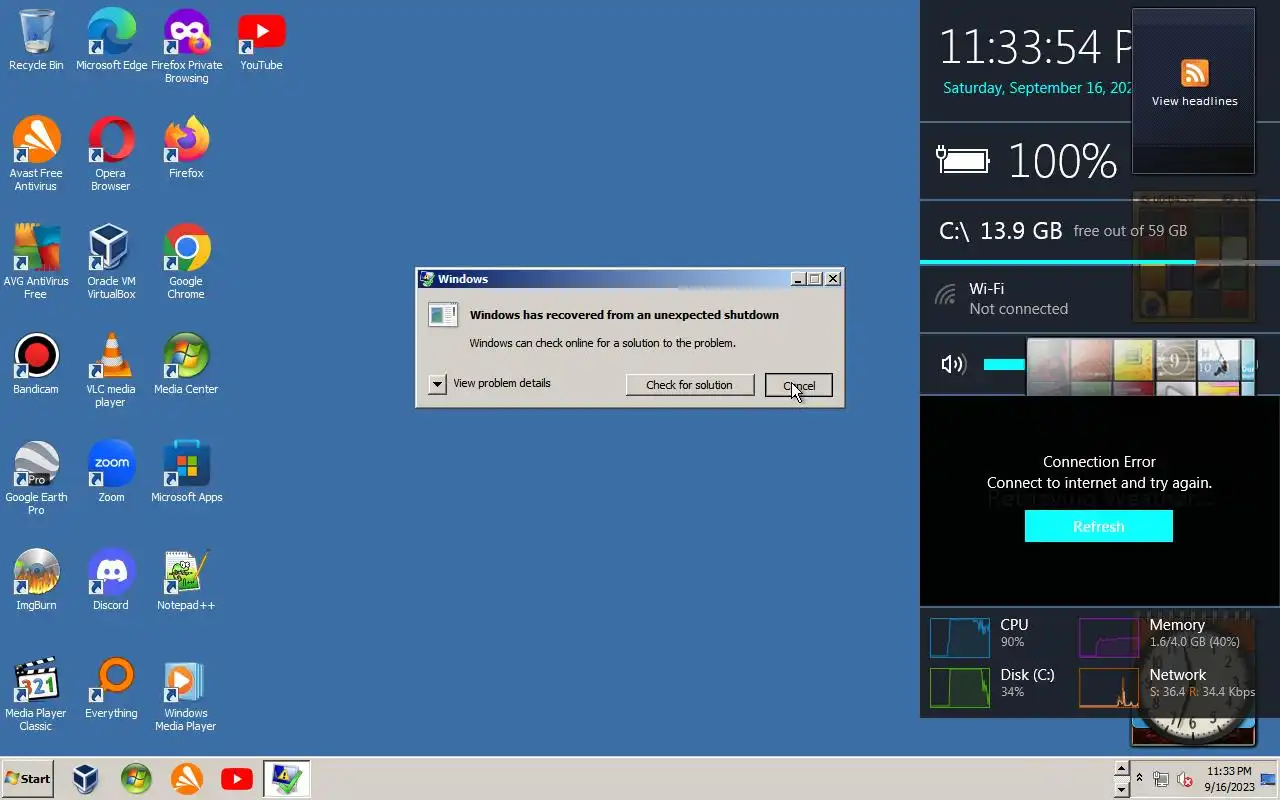The image size is (1280, 800).
Task: Open the Everything search desktop icon
Action: pos(111,688)
